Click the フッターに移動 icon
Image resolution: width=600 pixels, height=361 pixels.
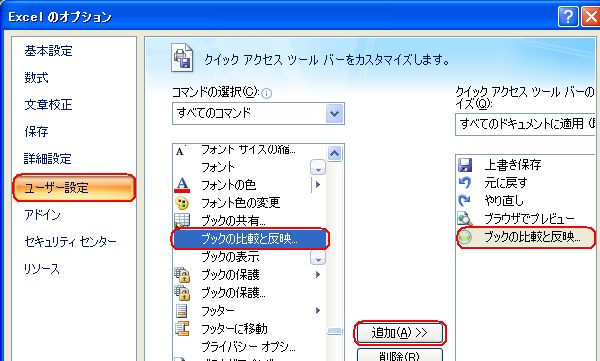coord(182,328)
